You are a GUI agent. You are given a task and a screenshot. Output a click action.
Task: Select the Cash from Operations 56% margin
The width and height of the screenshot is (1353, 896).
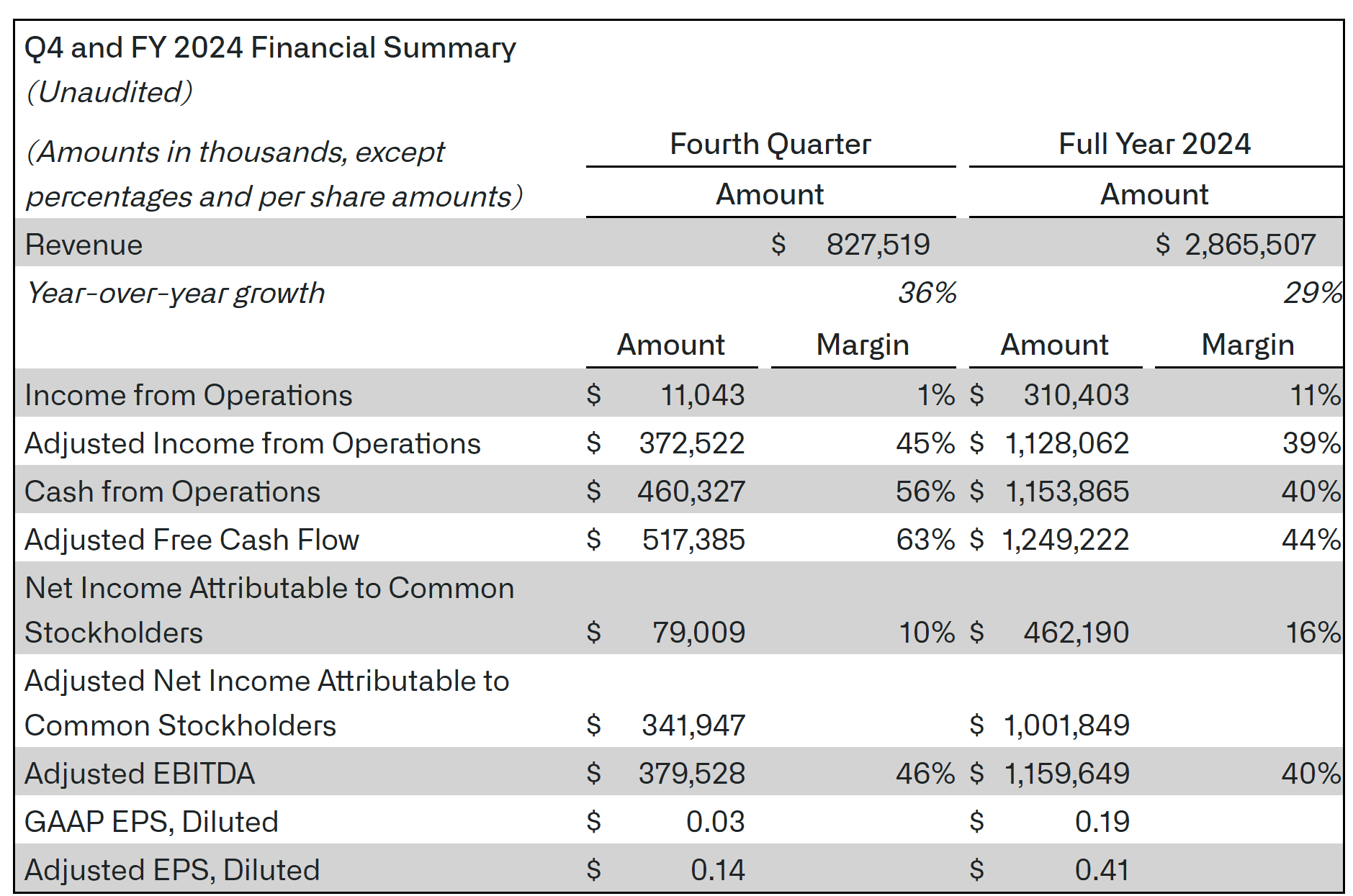point(925,492)
